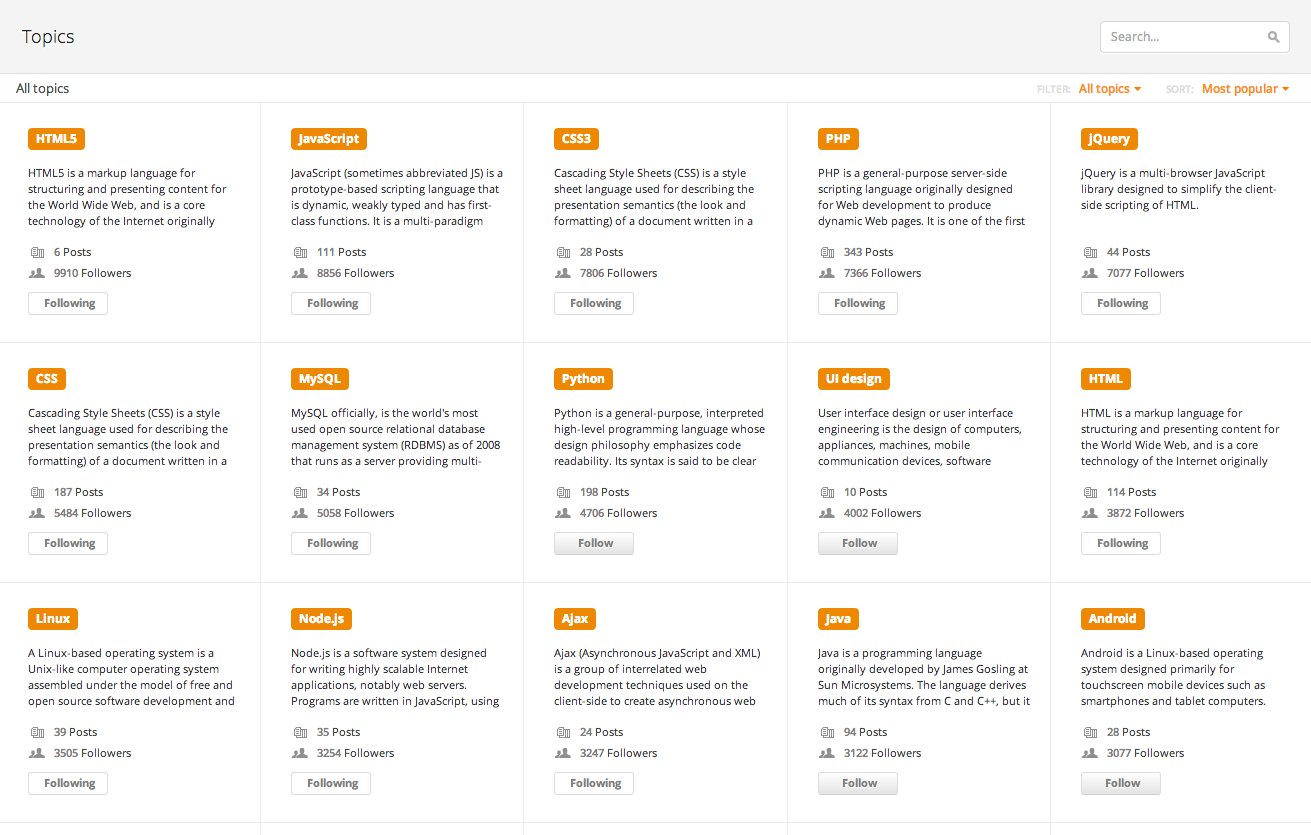Image resolution: width=1311 pixels, height=835 pixels.
Task: Toggle Following on the jQuery topic
Action: click(1121, 303)
